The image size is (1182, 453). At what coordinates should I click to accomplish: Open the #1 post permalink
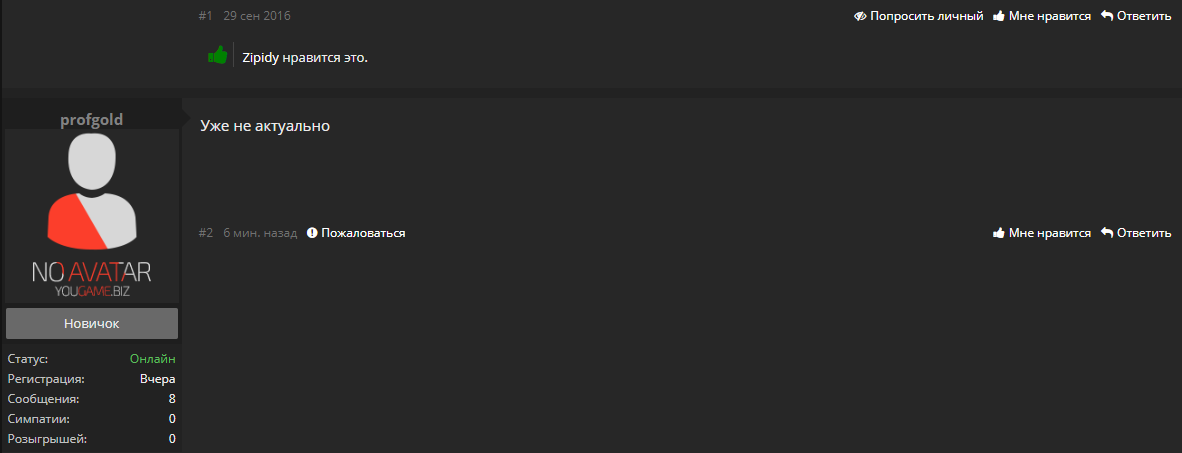(206, 17)
